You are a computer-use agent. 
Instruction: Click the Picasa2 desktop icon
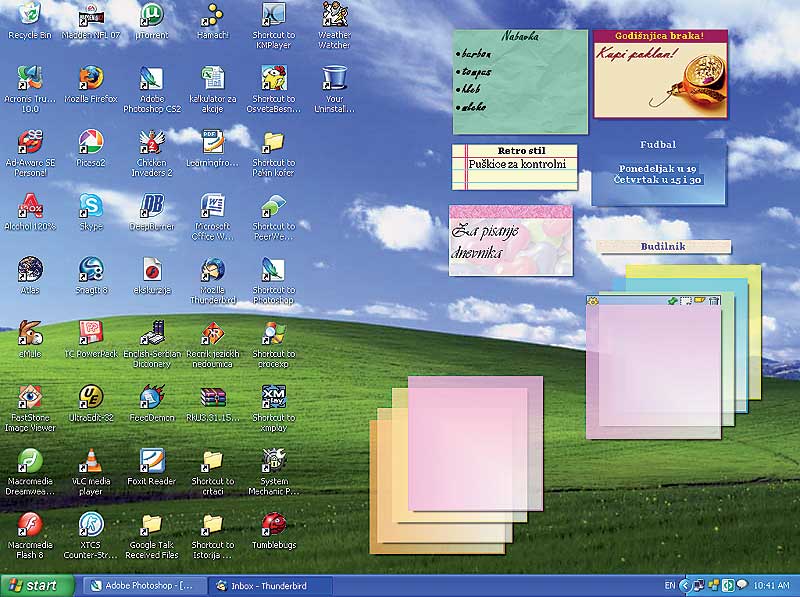point(91,142)
